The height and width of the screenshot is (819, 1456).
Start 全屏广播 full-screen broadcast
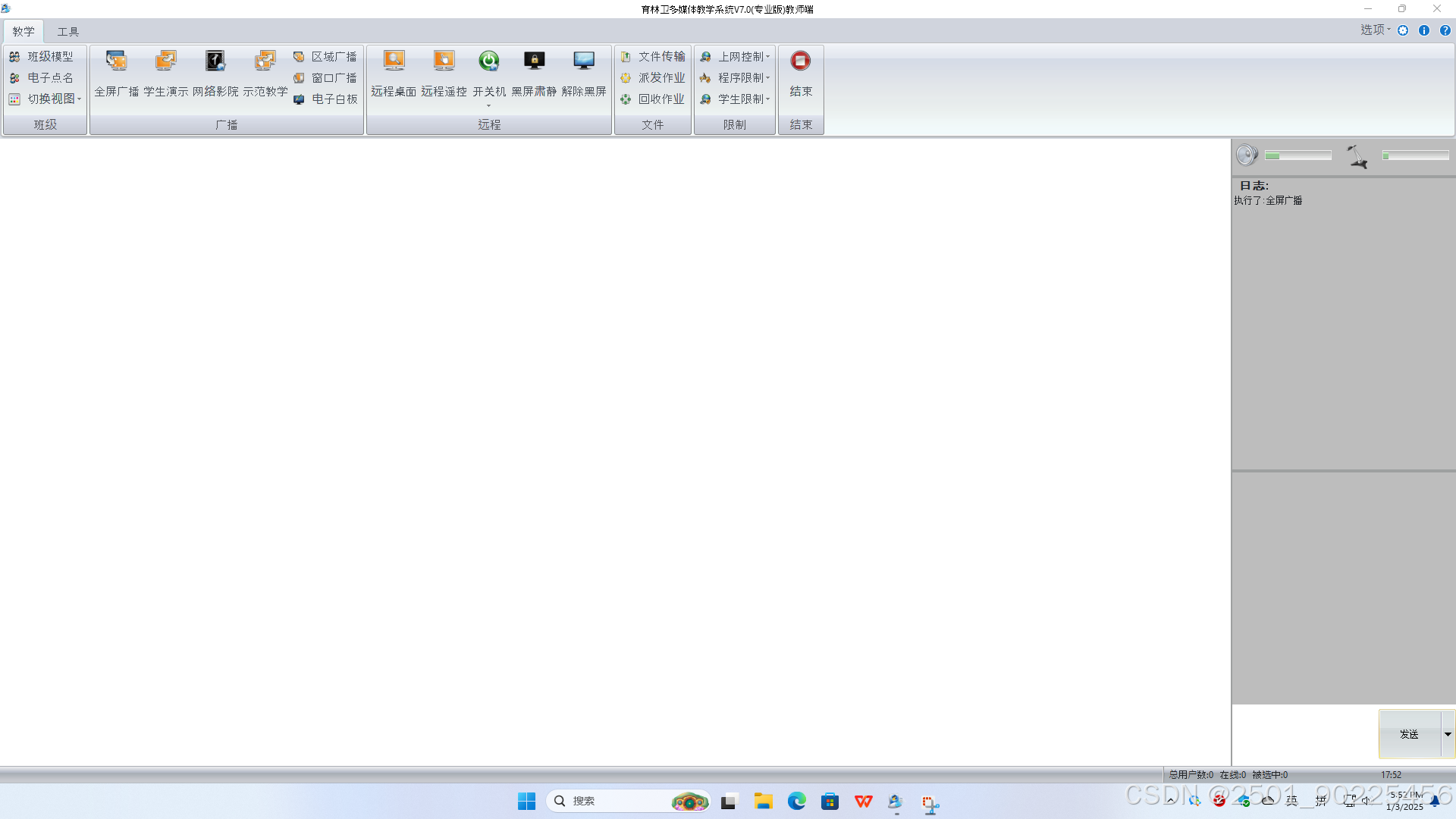coord(116,72)
